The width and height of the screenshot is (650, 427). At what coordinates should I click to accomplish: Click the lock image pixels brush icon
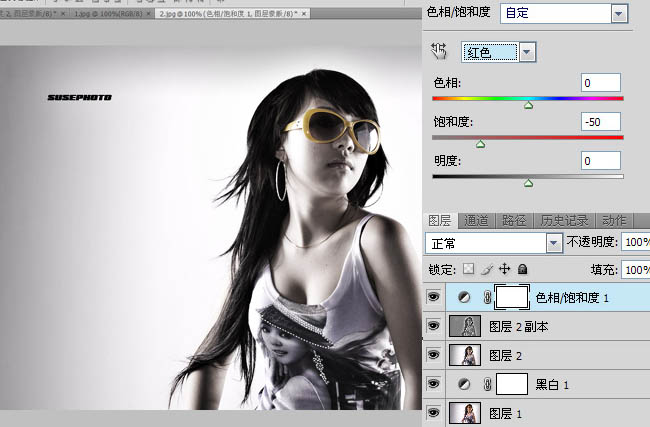pyautogui.click(x=486, y=270)
